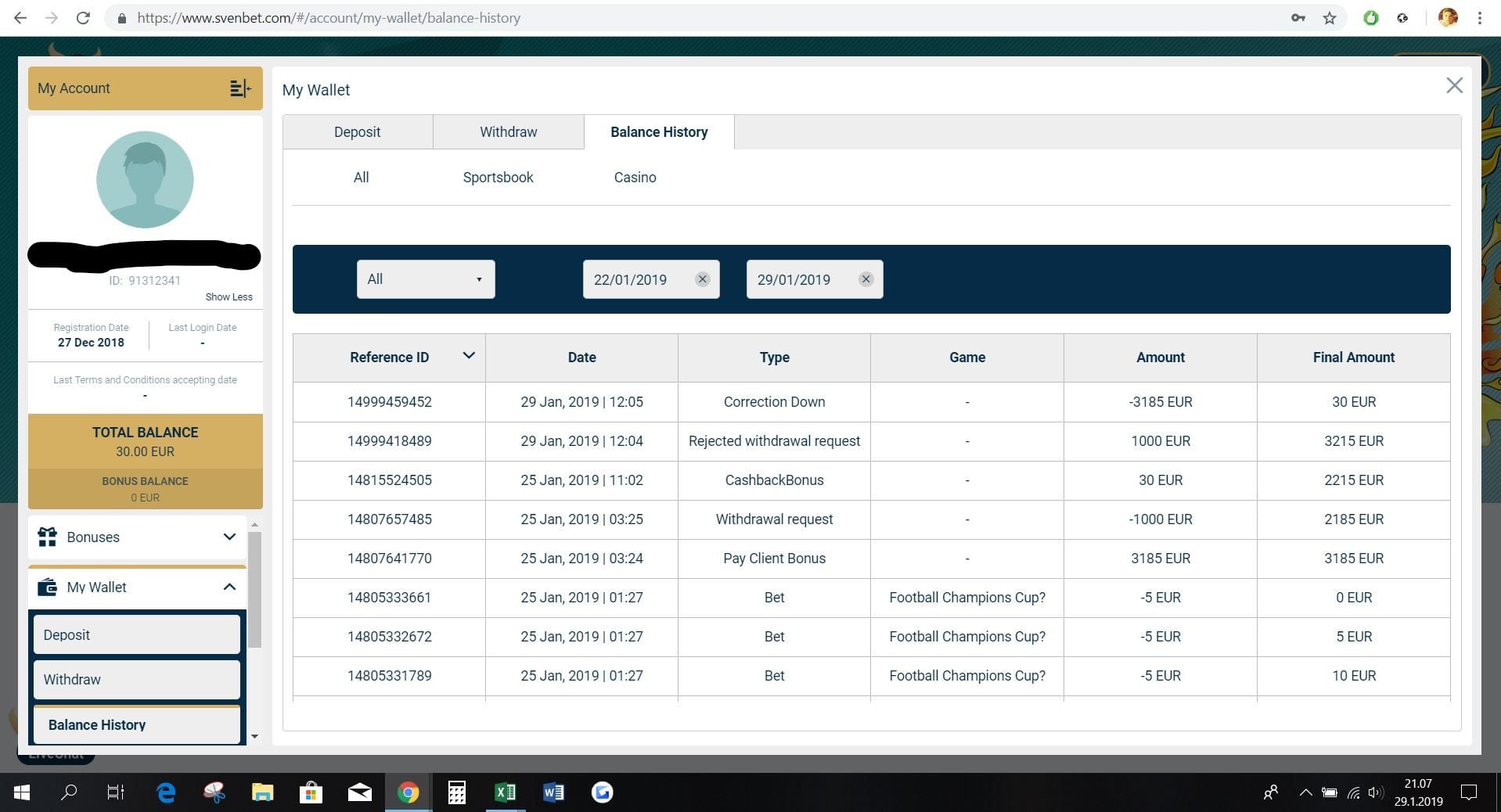Clear the 22/01/2019 start date

(702, 279)
